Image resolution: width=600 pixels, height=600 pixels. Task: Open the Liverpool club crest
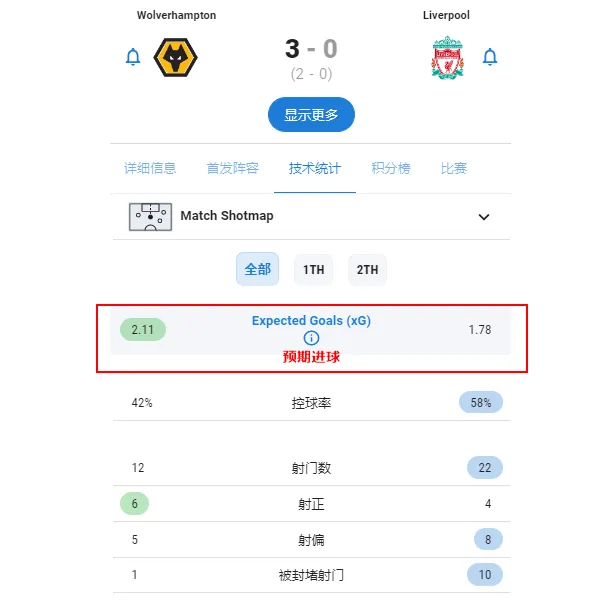point(447,57)
